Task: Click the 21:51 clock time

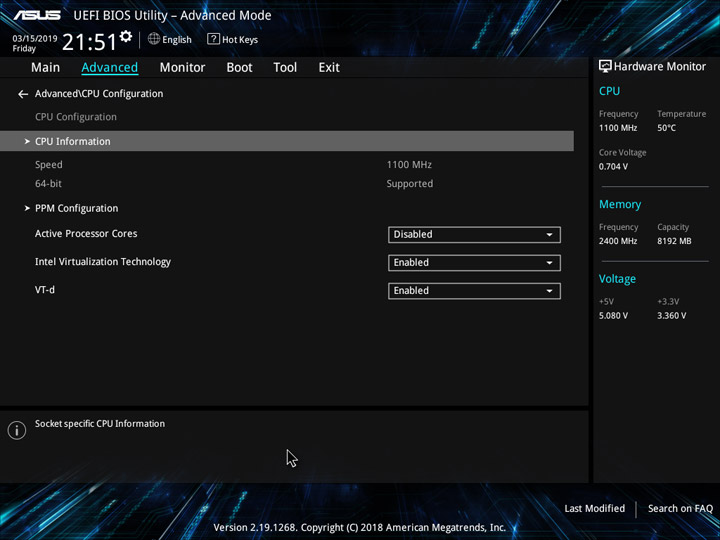Action: click(90, 42)
